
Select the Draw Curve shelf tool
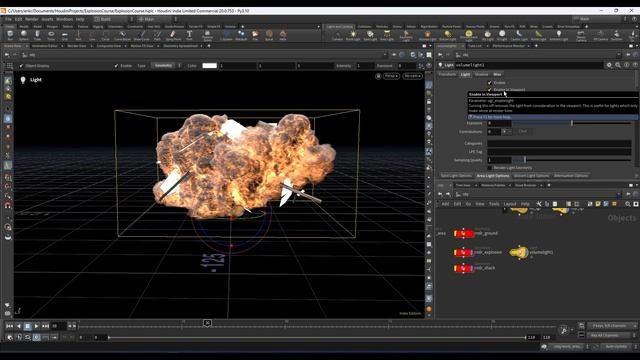click(141, 35)
